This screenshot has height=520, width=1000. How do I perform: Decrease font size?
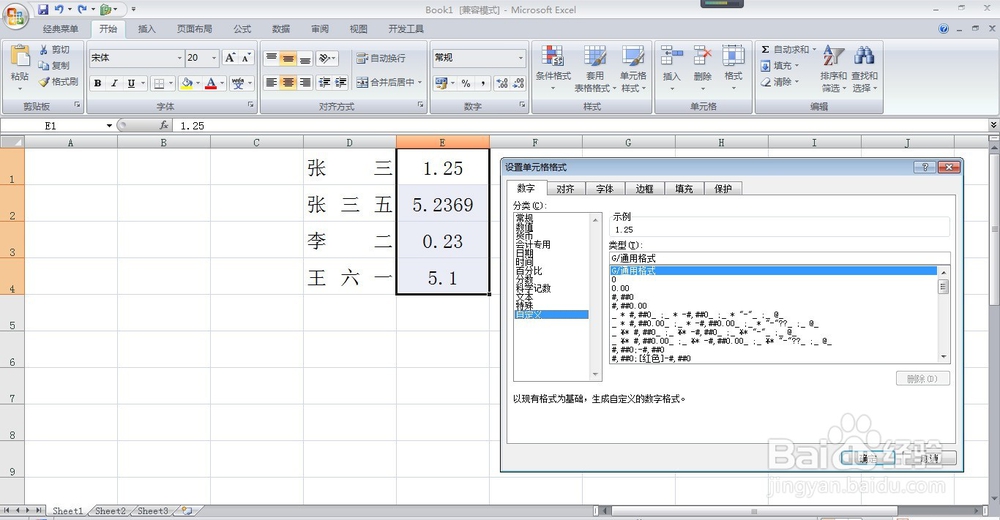click(x=246, y=58)
